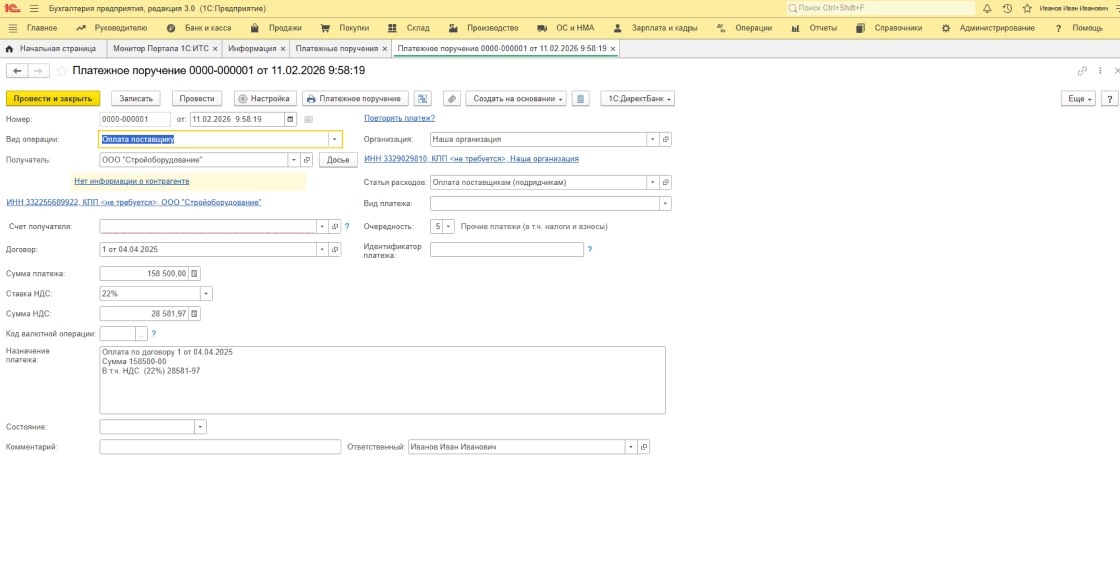Screen dimensions: 1120x570
Task: Expand Вид операции dropdown
Action: [334, 139]
